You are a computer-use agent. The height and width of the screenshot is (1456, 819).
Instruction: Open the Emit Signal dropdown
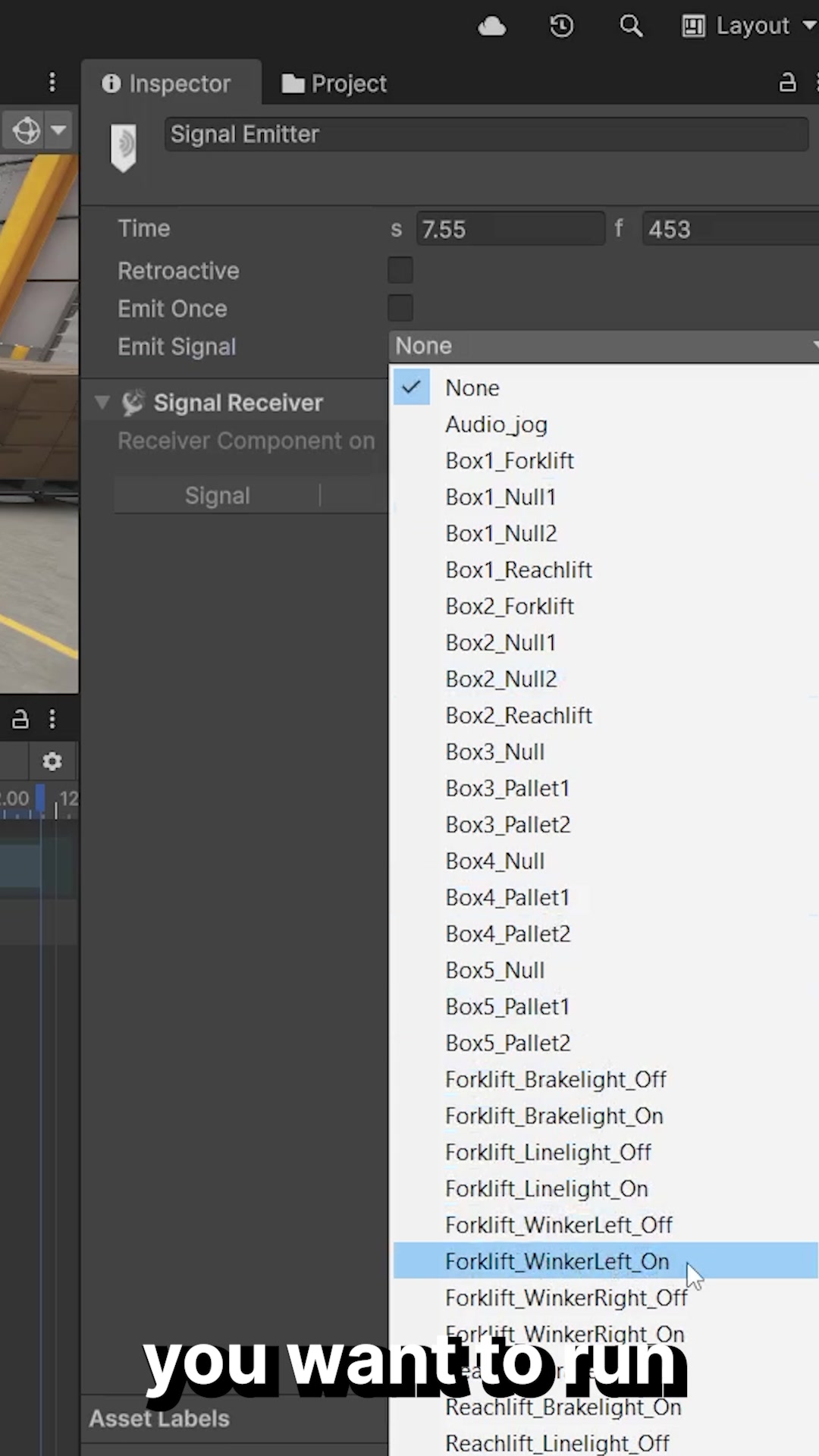pyautogui.click(x=604, y=346)
